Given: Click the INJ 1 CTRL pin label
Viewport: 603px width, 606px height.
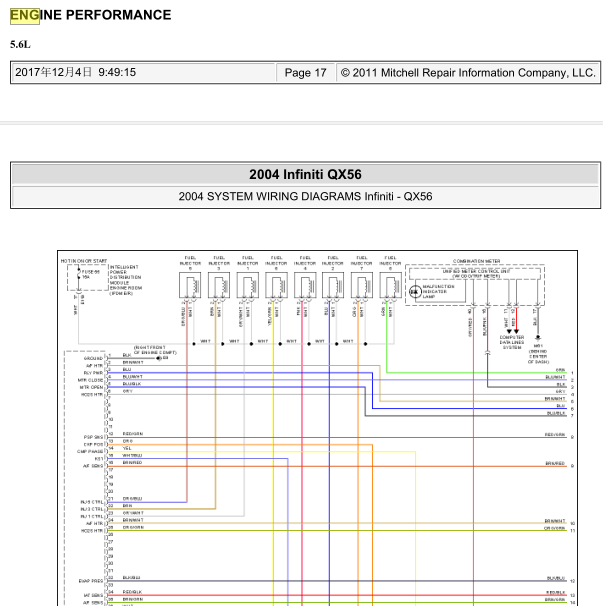Looking at the screenshot, I should point(92,516).
